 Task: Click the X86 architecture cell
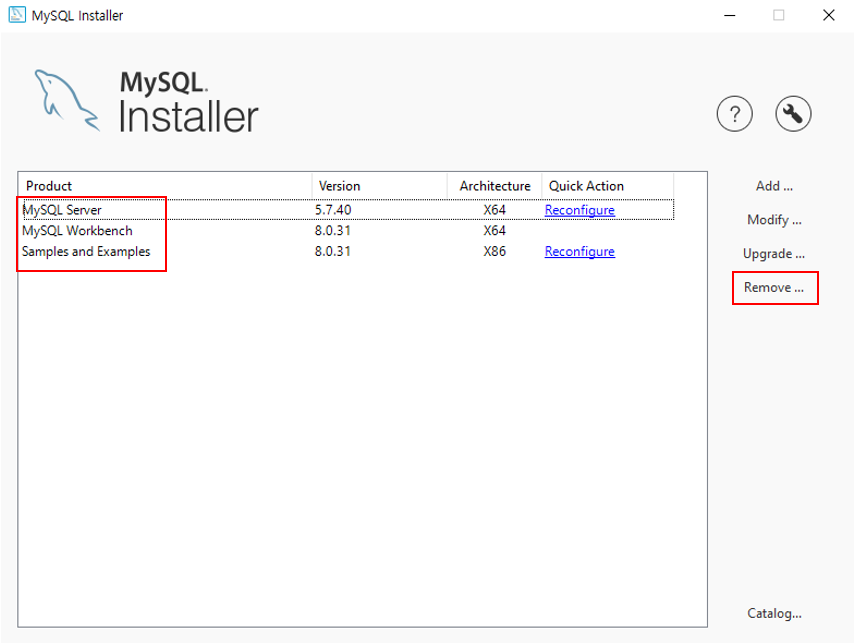click(494, 252)
